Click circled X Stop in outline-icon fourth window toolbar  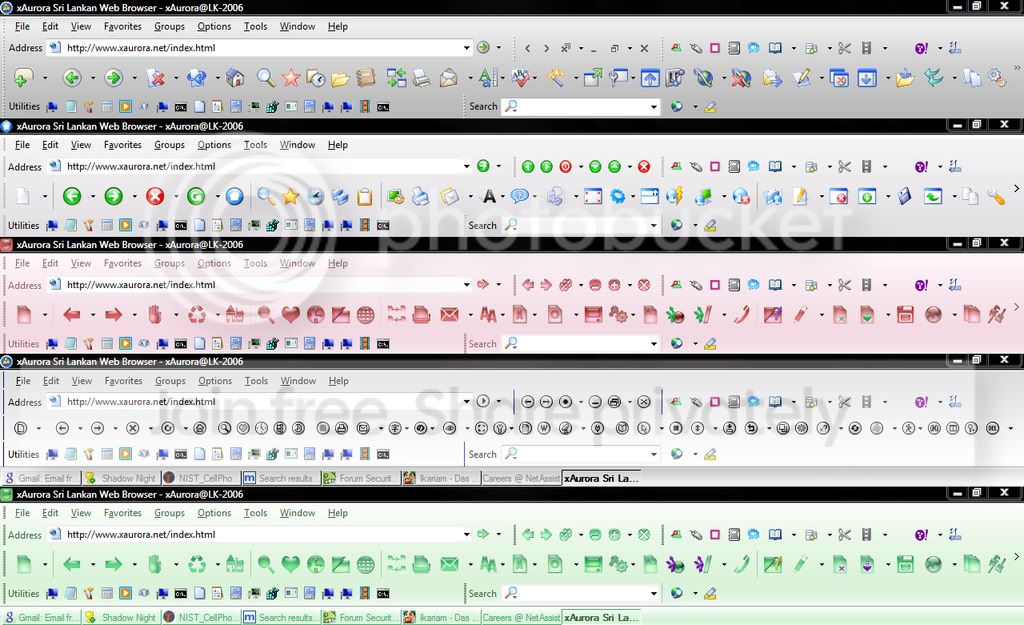[x=133, y=428]
